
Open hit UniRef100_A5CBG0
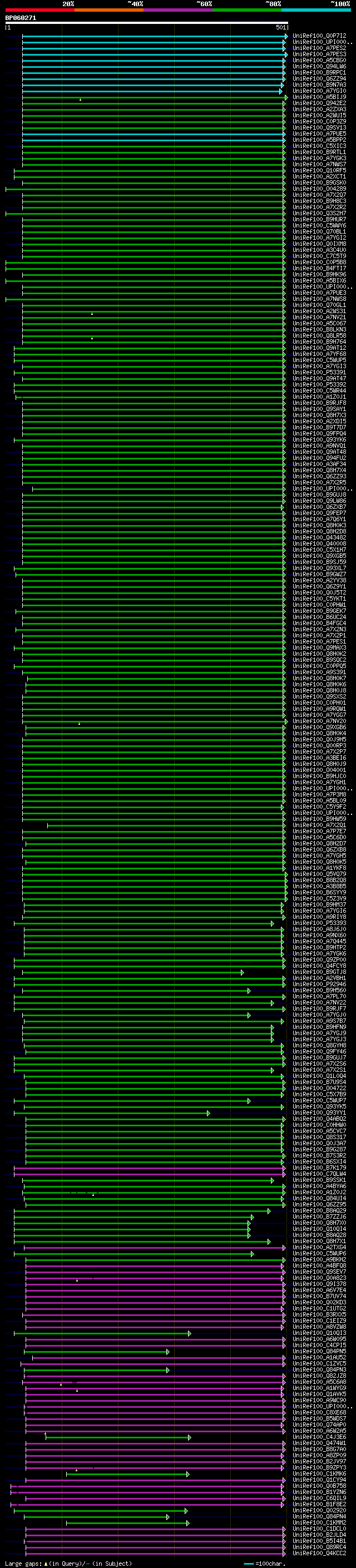[x=319, y=60]
